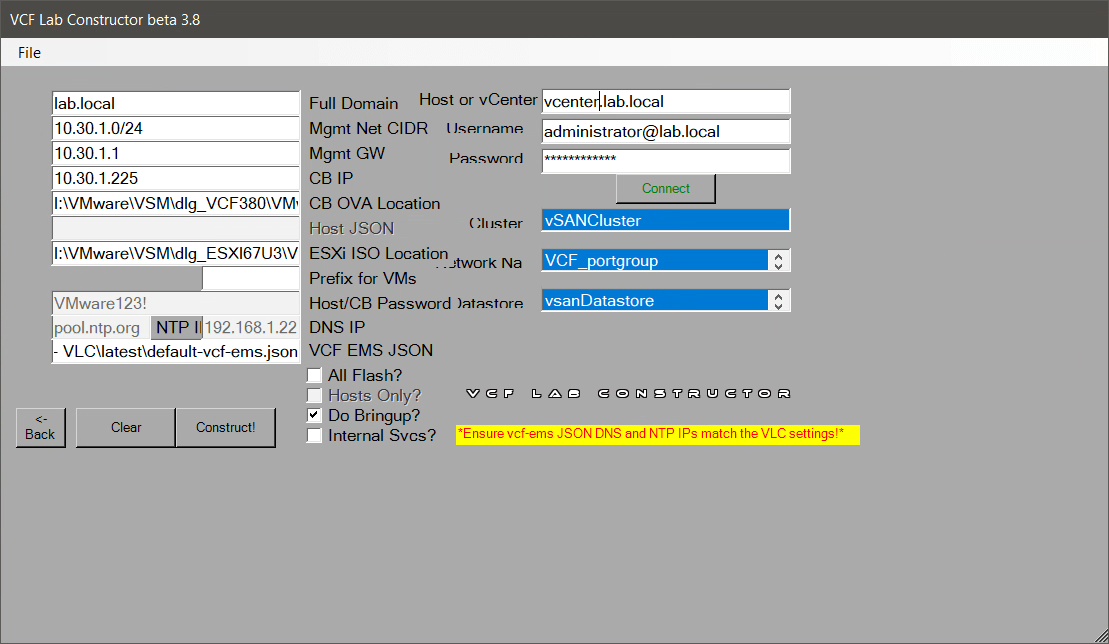Screen dimensions: 1109x644
Task: Click the 'Mgmt Net CIDR' label
Action: pos(368,129)
